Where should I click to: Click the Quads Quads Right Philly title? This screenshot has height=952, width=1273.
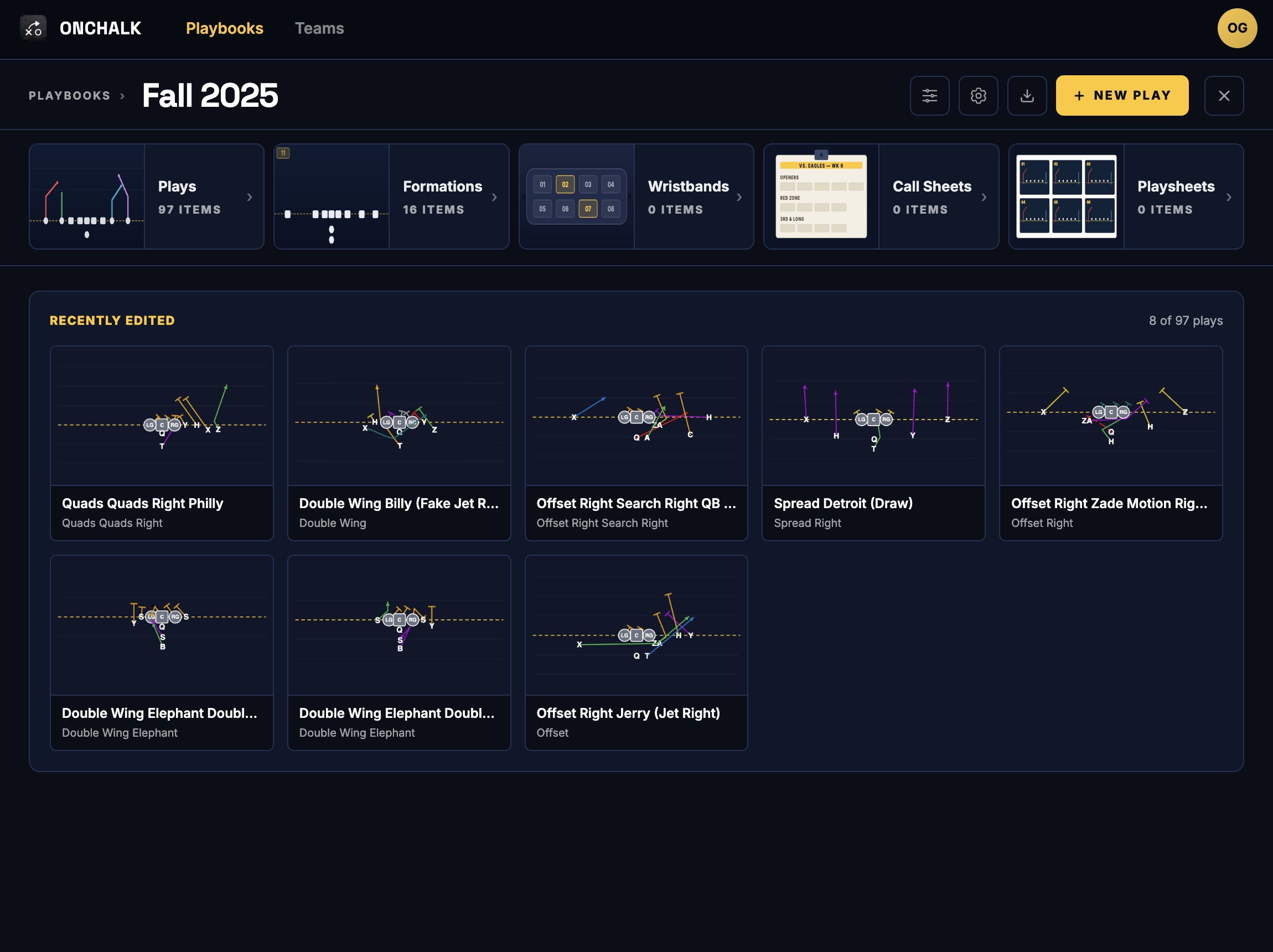pyautogui.click(x=143, y=503)
